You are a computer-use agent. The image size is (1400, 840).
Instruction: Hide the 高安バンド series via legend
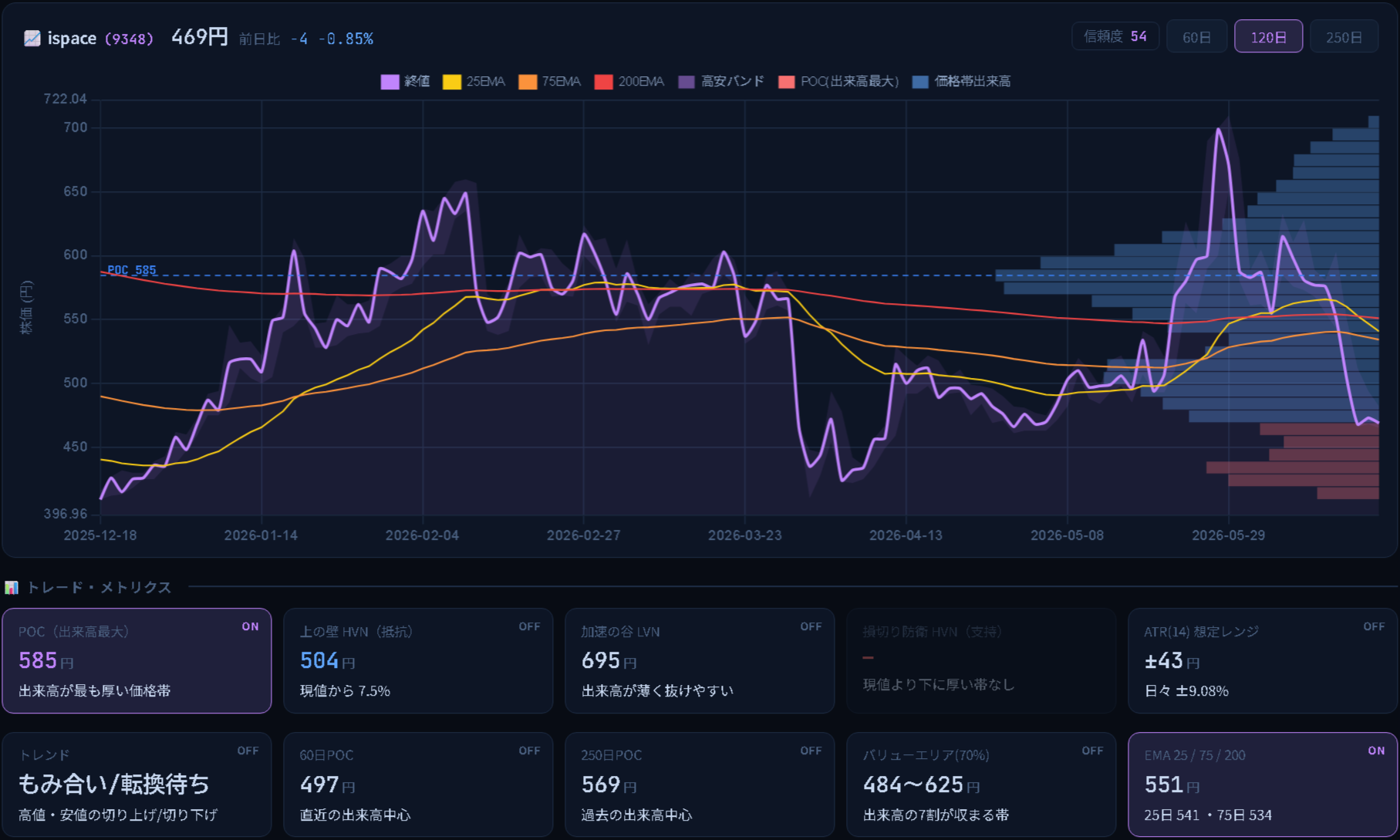[721, 82]
